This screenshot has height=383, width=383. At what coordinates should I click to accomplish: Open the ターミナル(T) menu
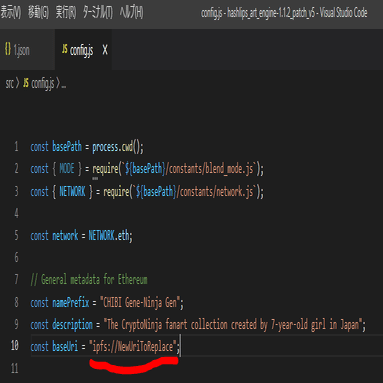point(98,13)
